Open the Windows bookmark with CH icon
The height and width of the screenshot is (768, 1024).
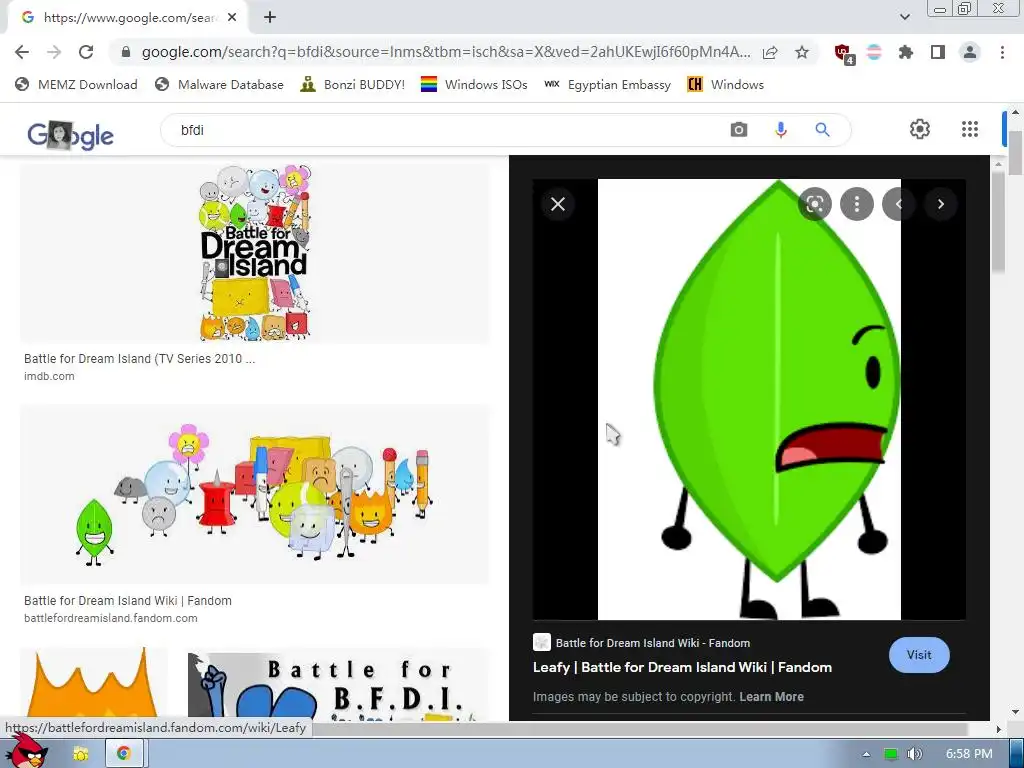[726, 84]
